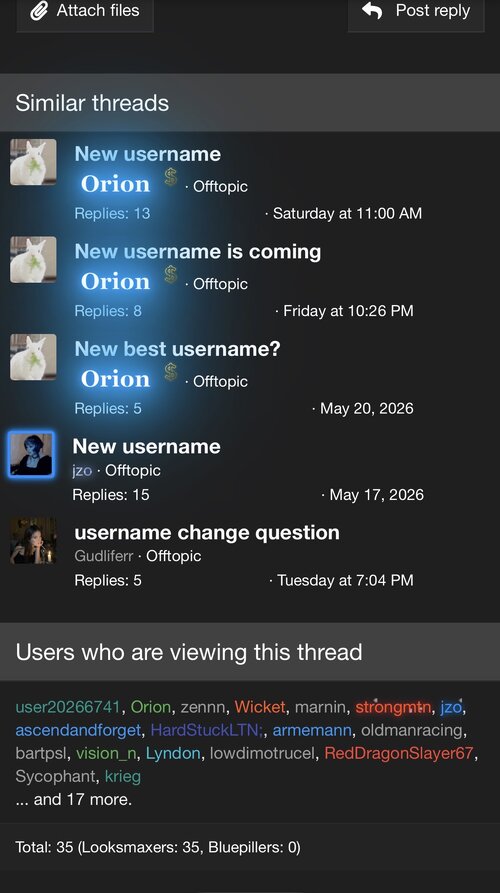Image resolution: width=500 pixels, height=893 pixels.
Task: Open RedDragonSlayer67 profile link
Action: click(399, 753)
